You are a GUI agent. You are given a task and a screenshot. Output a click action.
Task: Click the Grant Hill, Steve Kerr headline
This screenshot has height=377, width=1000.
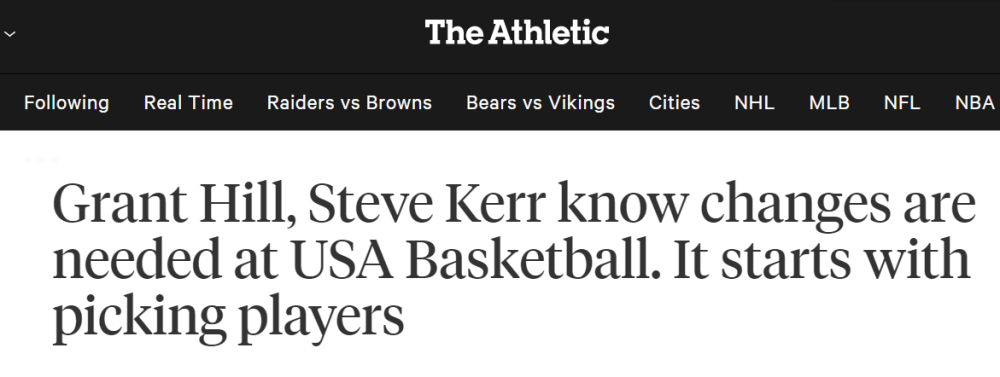tap(514, 261)
